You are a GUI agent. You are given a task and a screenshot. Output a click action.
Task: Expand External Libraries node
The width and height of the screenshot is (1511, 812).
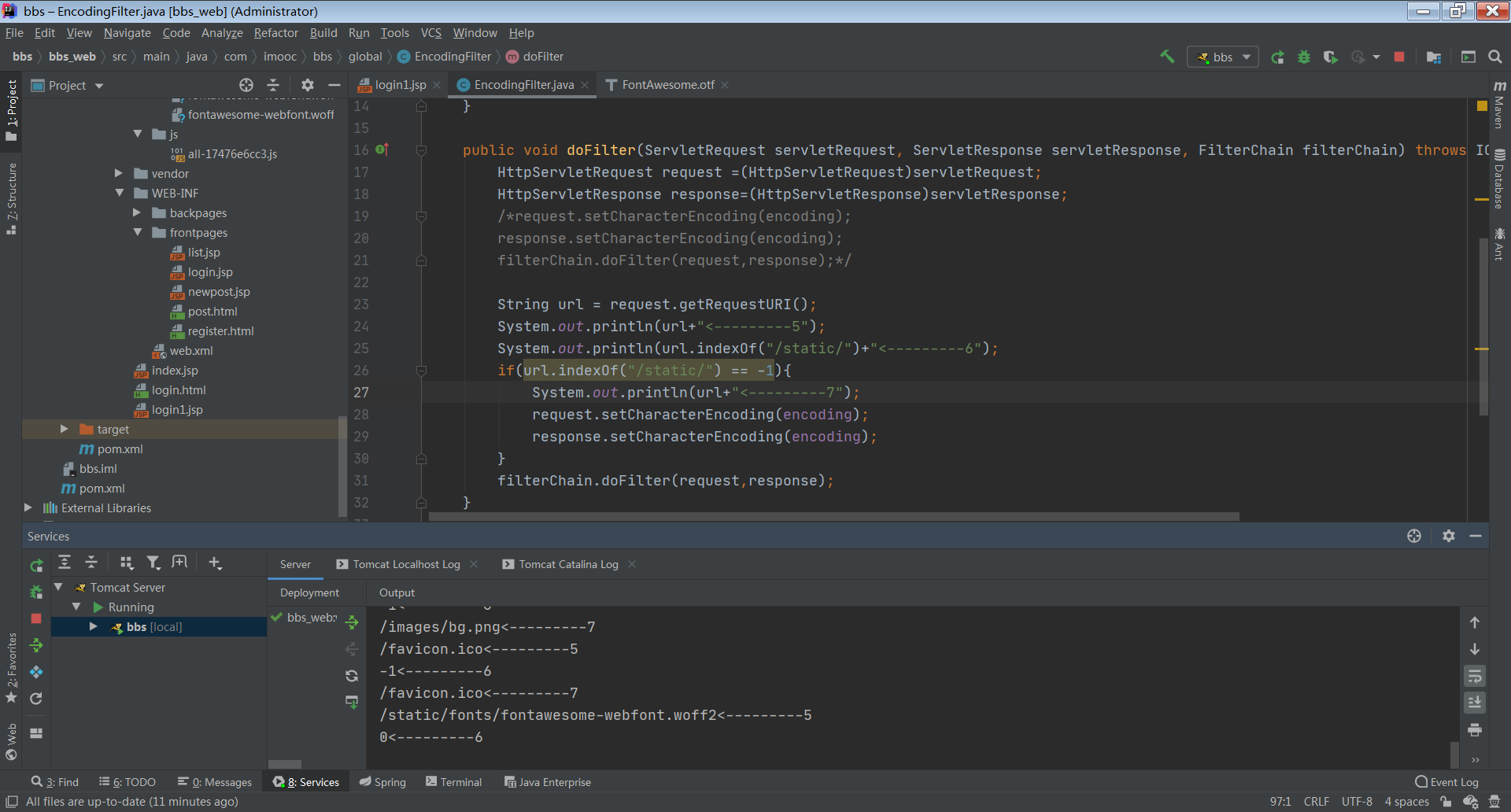tap(28, 507)
